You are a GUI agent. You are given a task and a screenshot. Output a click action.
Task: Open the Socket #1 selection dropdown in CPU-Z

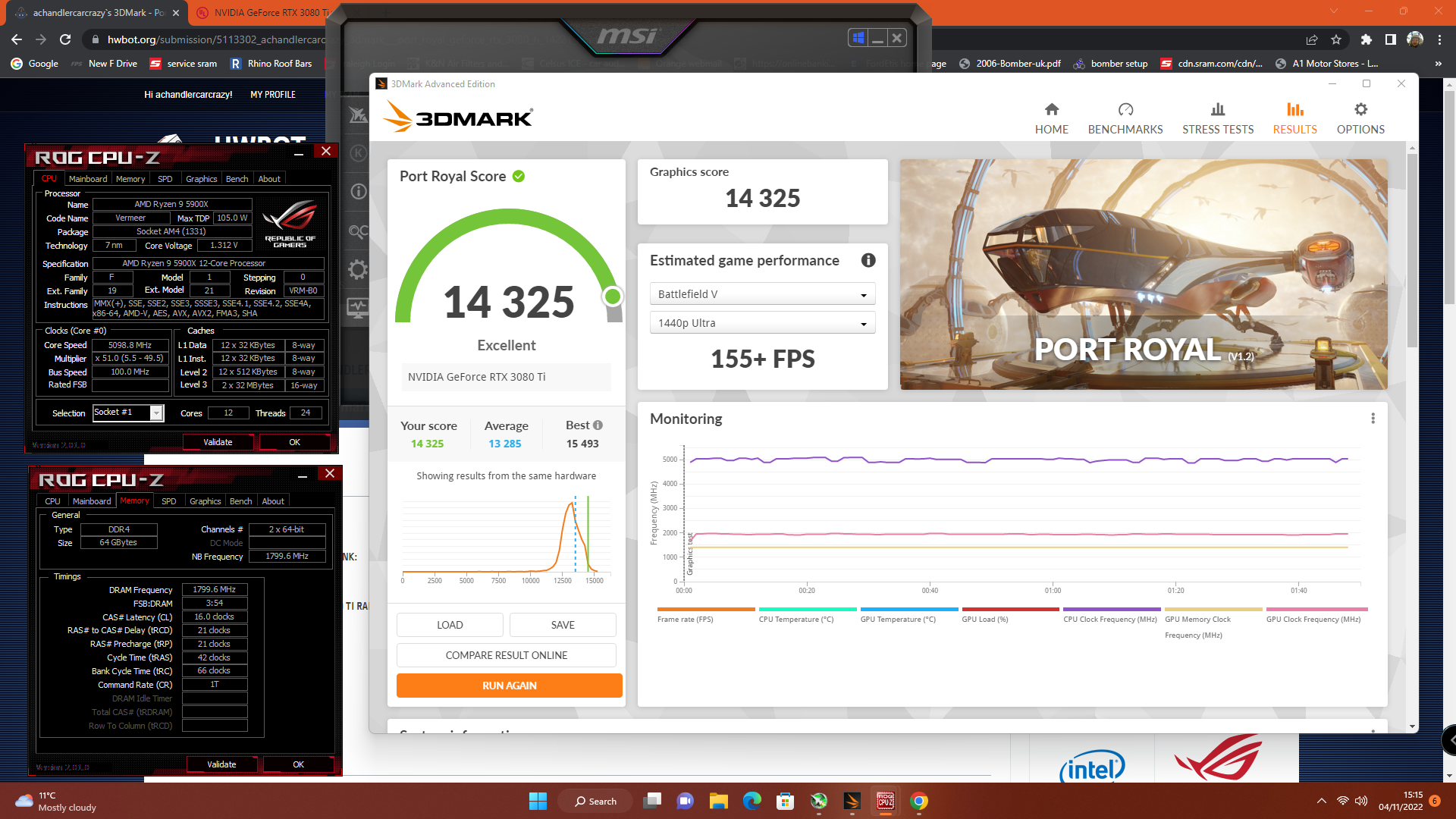(x=156, y=413)
